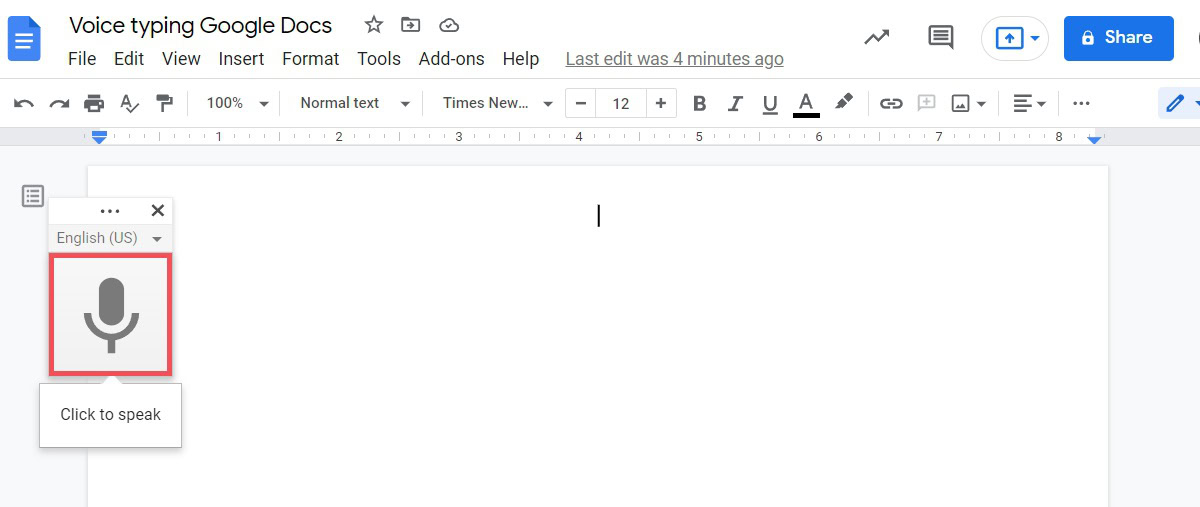Open the Times New font dropdown
Image resolution: width=1200 pixels, height=507 pixels.
pos(498,103)
